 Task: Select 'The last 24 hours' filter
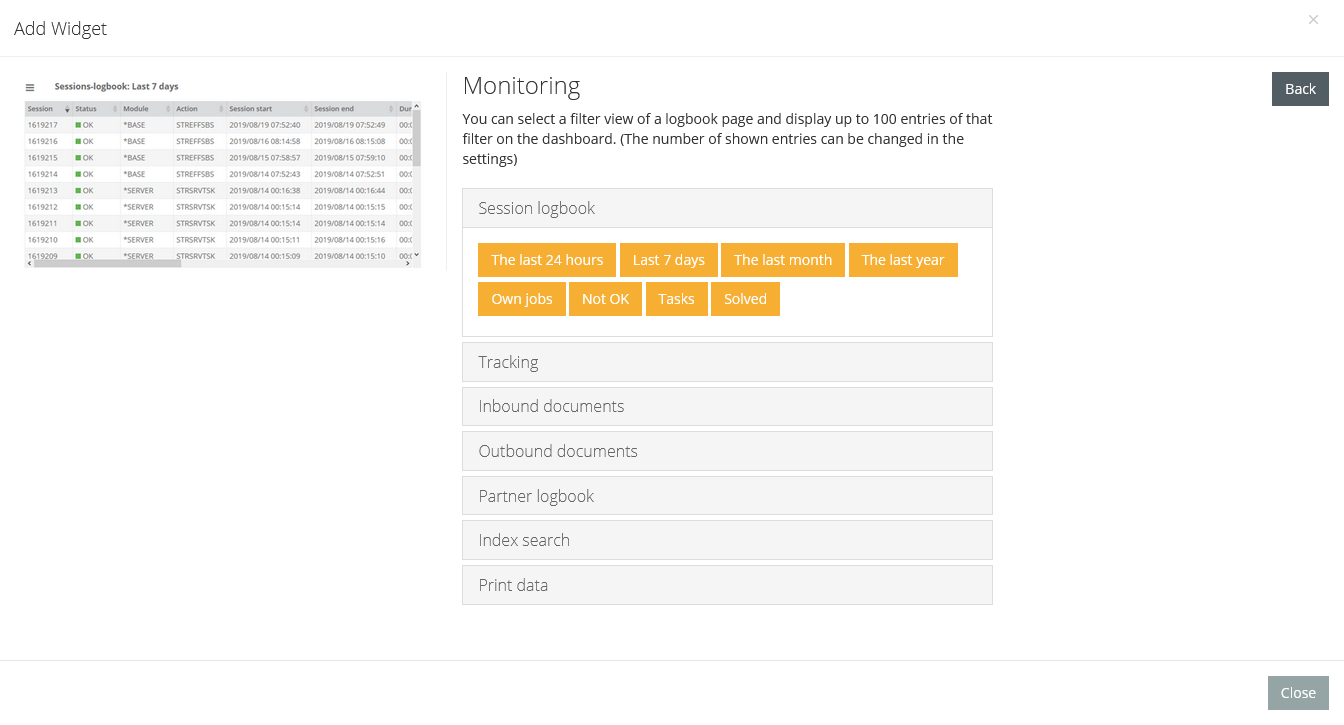[547, 260]
